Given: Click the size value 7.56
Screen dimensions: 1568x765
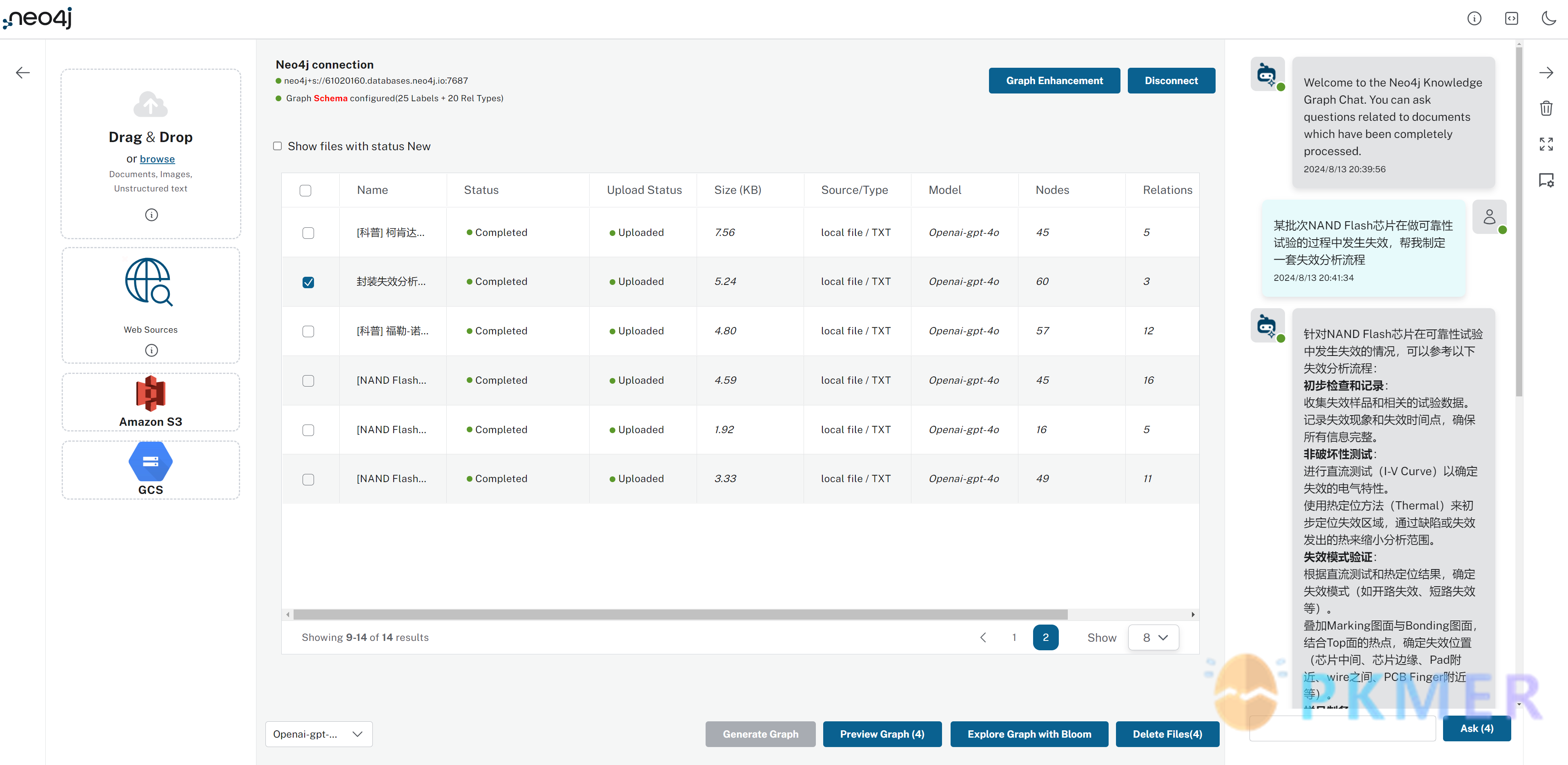Looking at the screenshot, I should (724, 233).
